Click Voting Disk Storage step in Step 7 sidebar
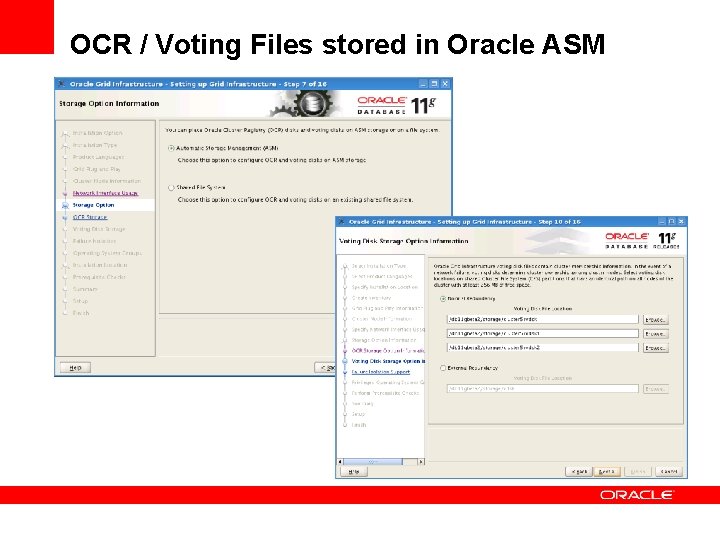The image size is (720, 540). coord(99,229)
